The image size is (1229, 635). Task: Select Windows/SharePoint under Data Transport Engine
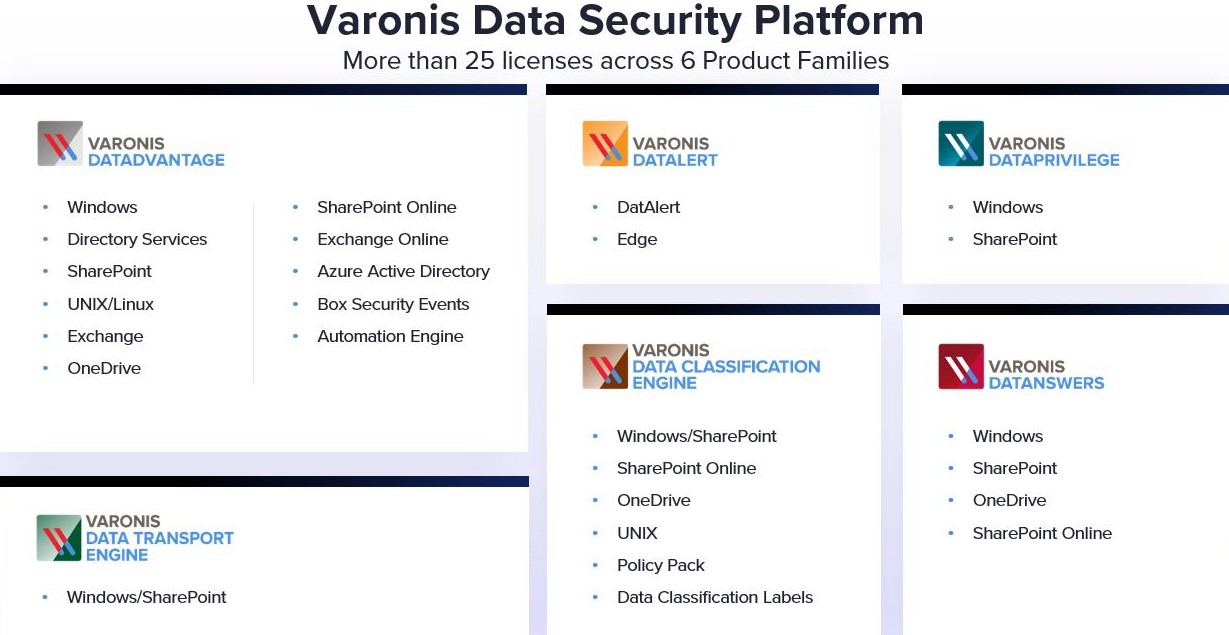pyautogui.click(x=146, y=597)
